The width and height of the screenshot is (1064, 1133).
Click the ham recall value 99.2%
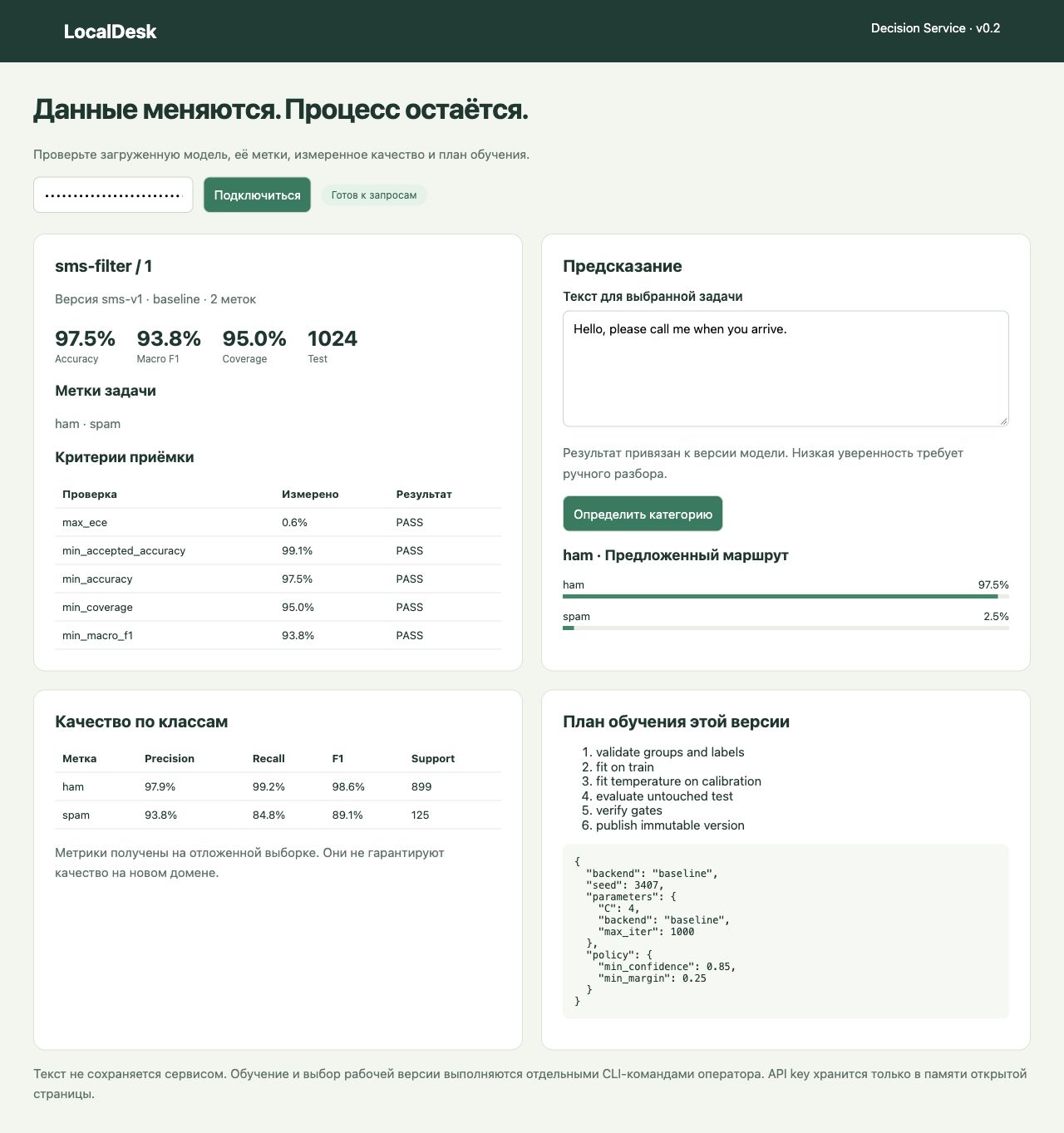point(268,787)
